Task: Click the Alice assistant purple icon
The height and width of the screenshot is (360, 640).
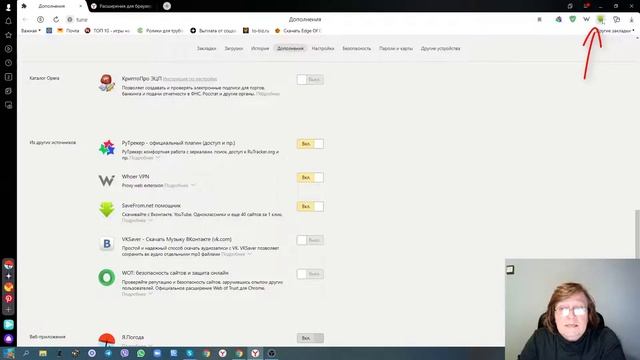Action: (9, 339)
